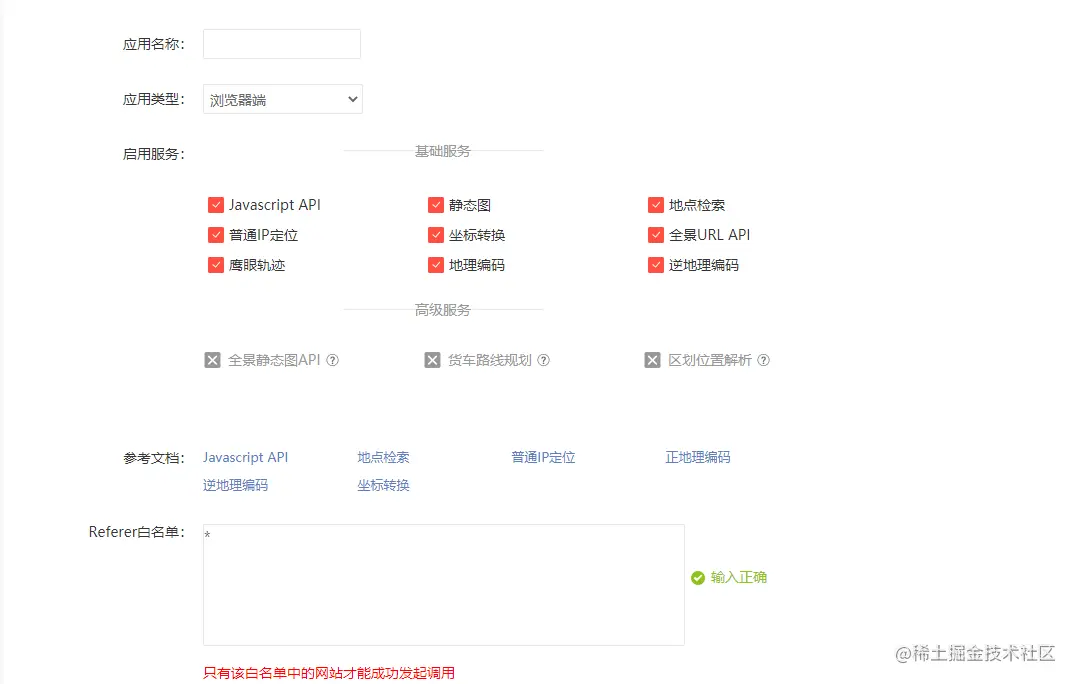The image size is (1076, 684).
Task: Uncheck the 逆地理编码 service
Action: 656,264
